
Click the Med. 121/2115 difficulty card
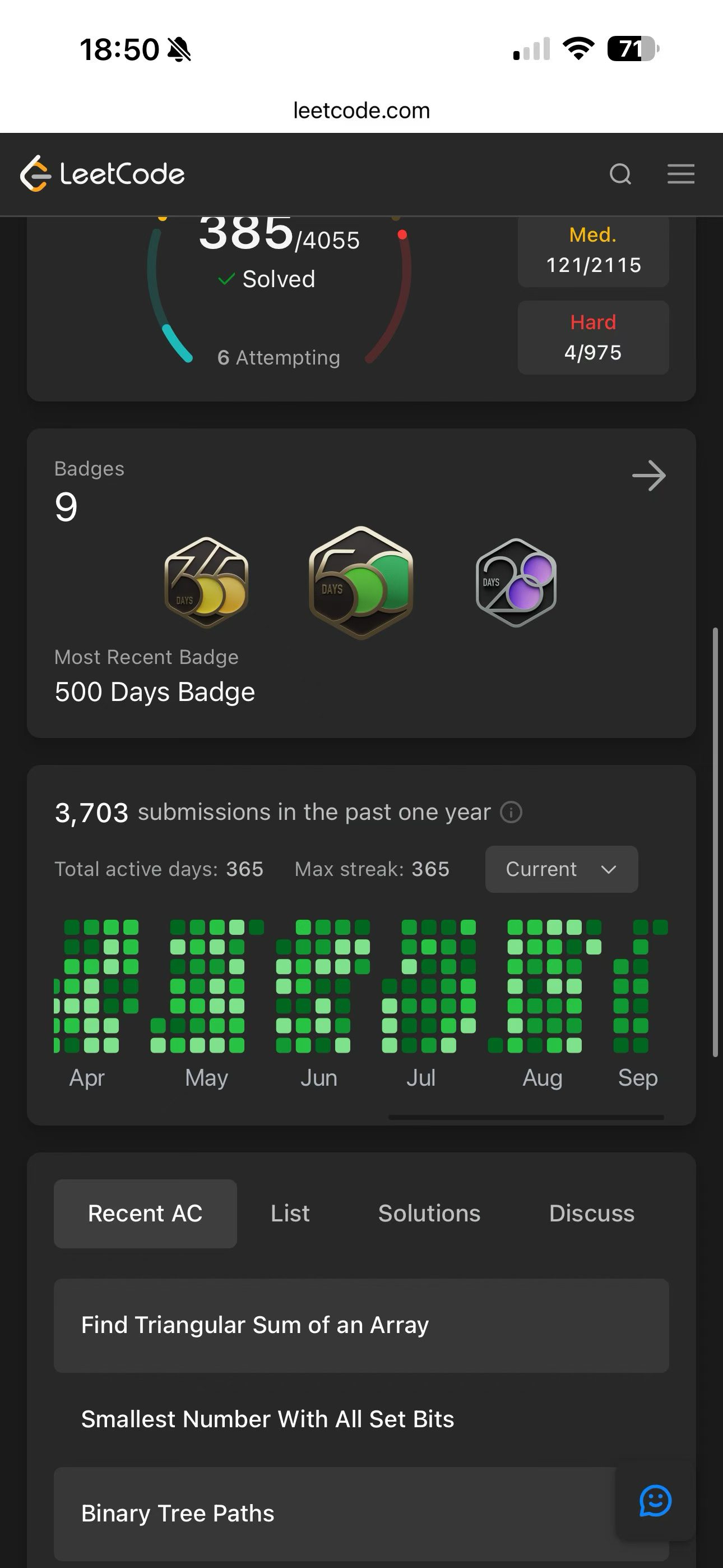pos(594,251)
